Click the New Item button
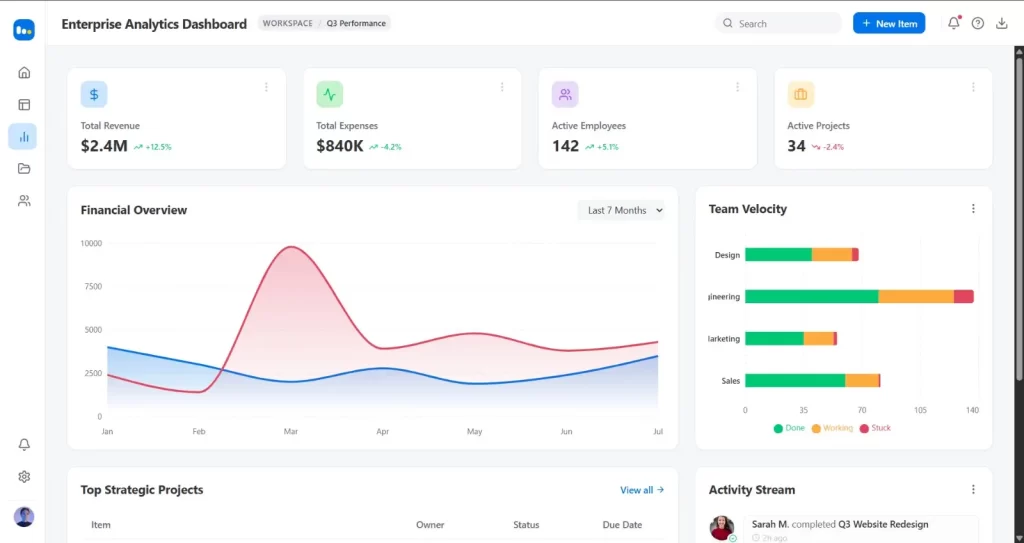This screenshot has width=1024, height=543. pyautogui.click(x=889, y=23)
